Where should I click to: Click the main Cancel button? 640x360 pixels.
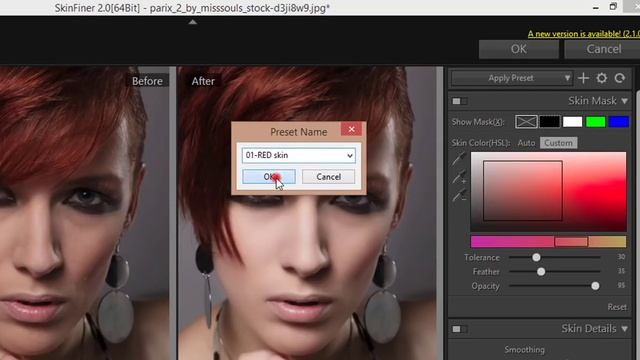point(603,49)
